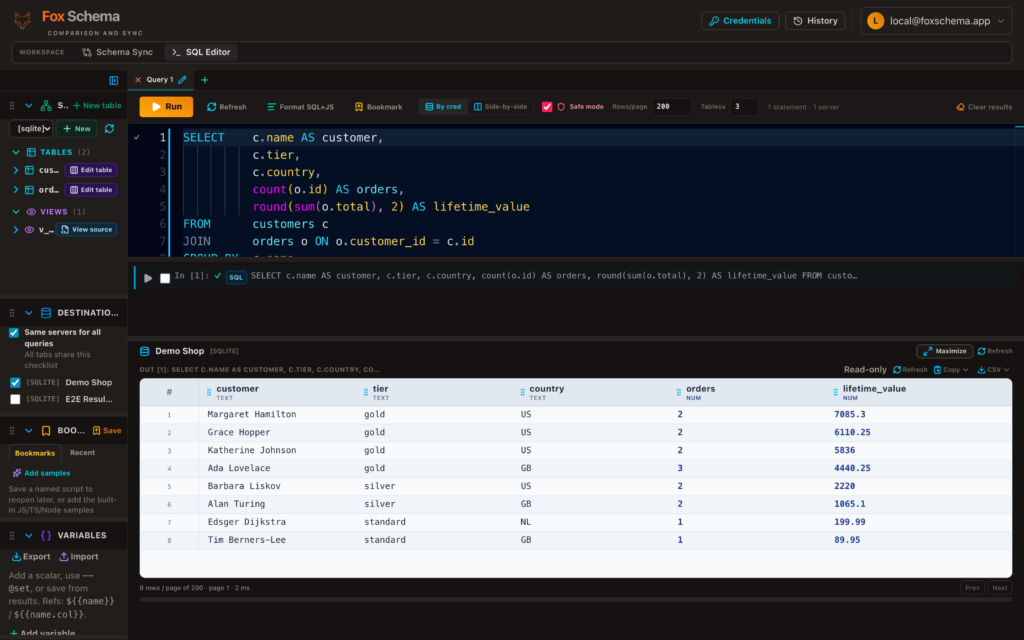This screenshot has width=1024, height=640.
Task: Go to Next results page
Action: (x=999, y=588)
